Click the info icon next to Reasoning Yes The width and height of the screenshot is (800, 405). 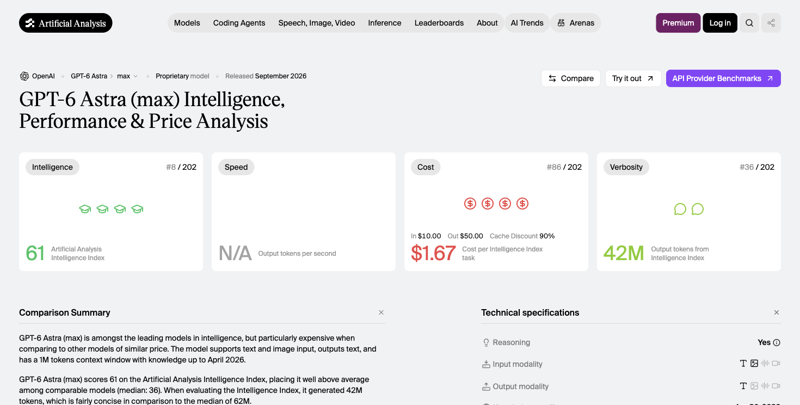click(x=777, y=342)
